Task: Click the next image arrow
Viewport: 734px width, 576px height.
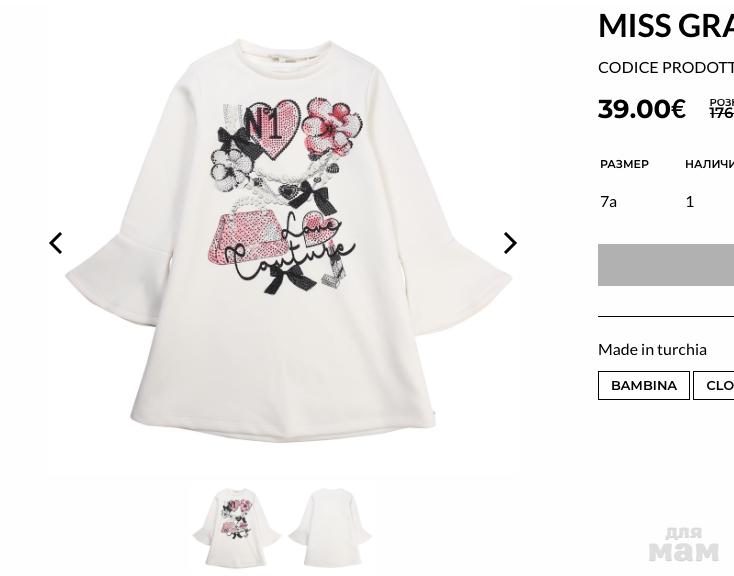Action: [x=510, y=243]
